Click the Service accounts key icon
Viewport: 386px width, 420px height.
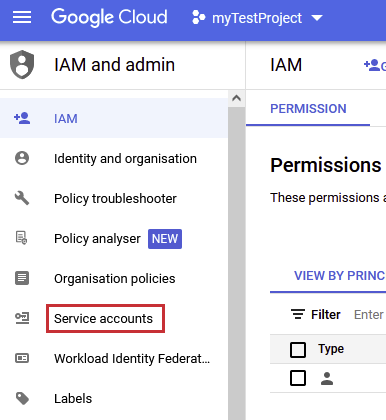tap(22, 318)
